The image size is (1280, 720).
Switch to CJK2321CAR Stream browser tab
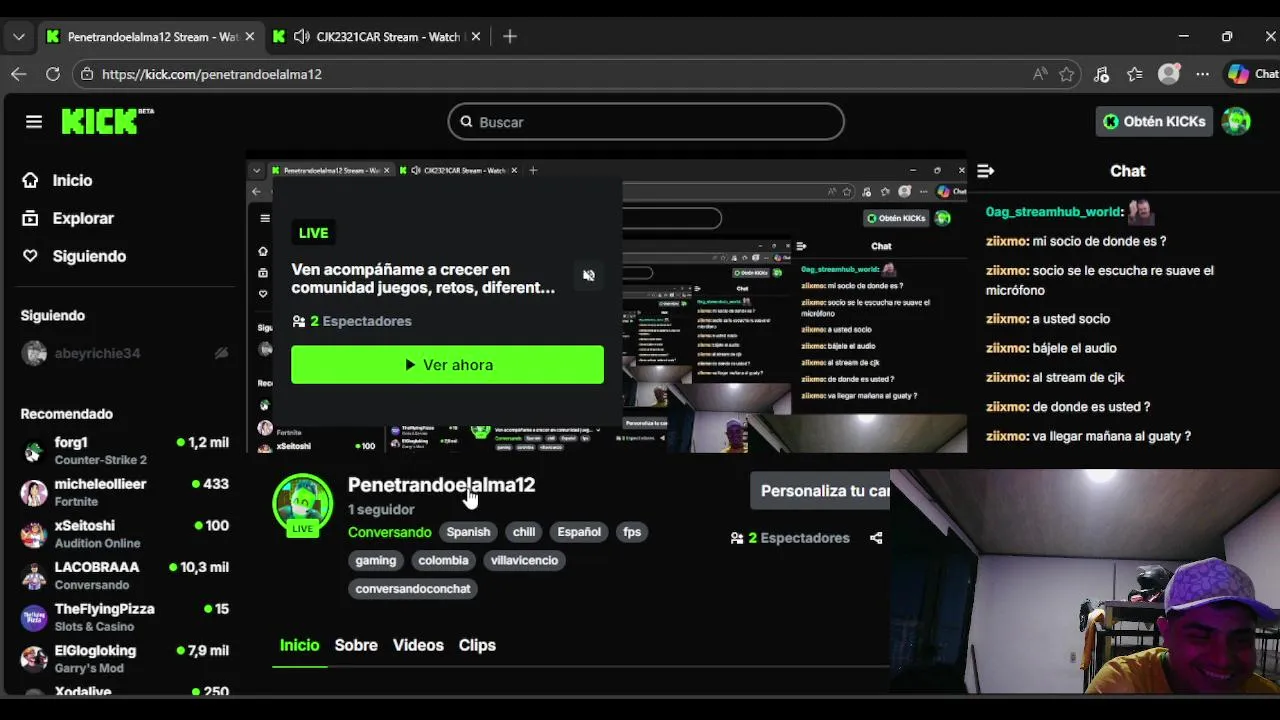[377, 37]
